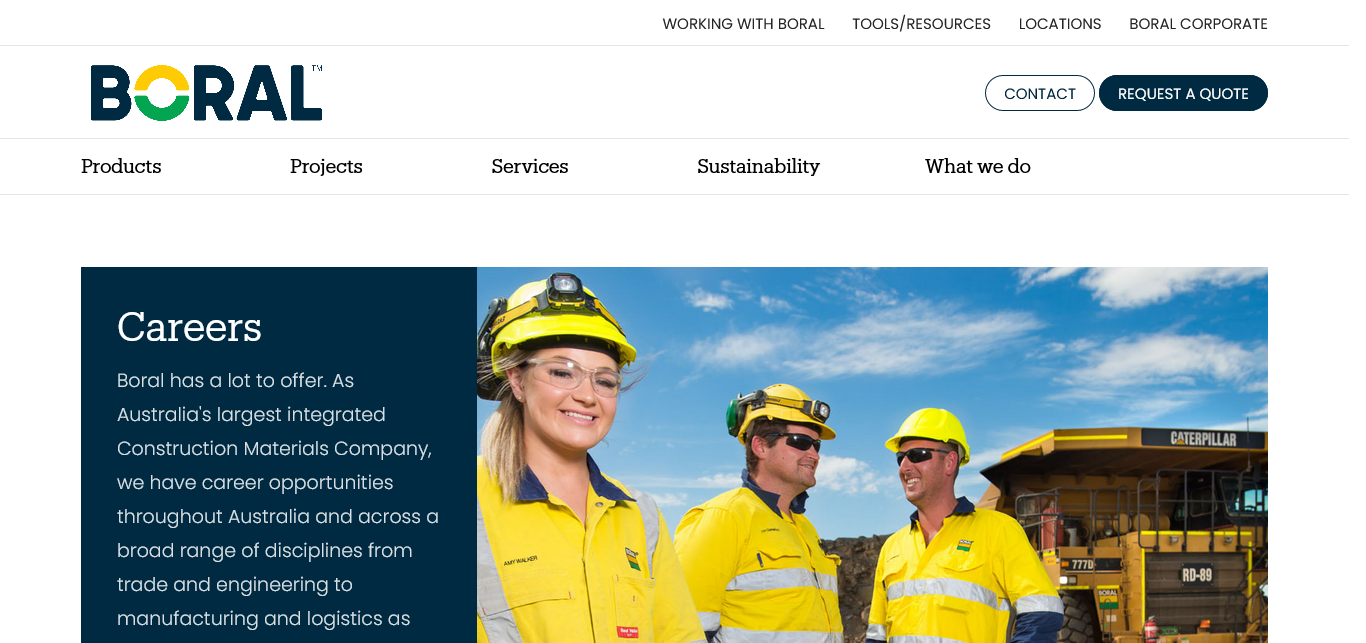Select the Sustainability menu item

[x=758, y=166]
